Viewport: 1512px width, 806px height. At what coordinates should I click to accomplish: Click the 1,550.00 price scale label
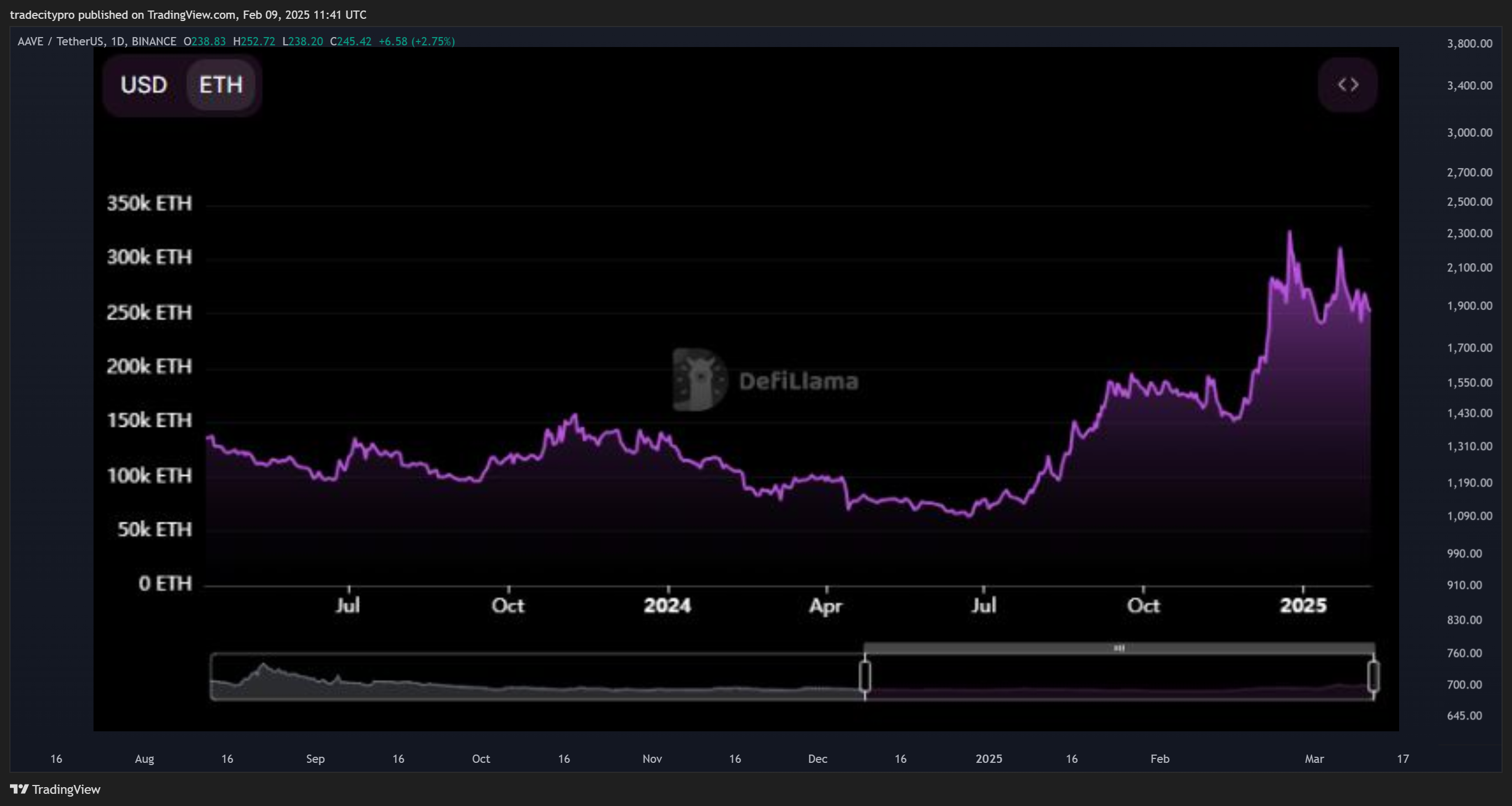(x=1470, y=383)
